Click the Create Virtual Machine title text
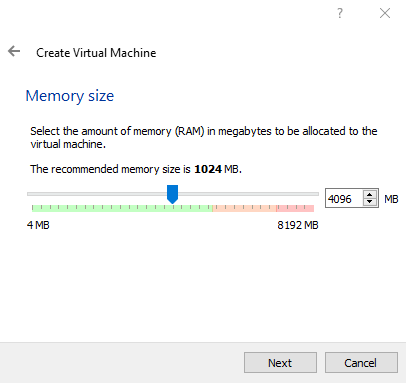The image size is (406, 383). (x=96, y=53)
